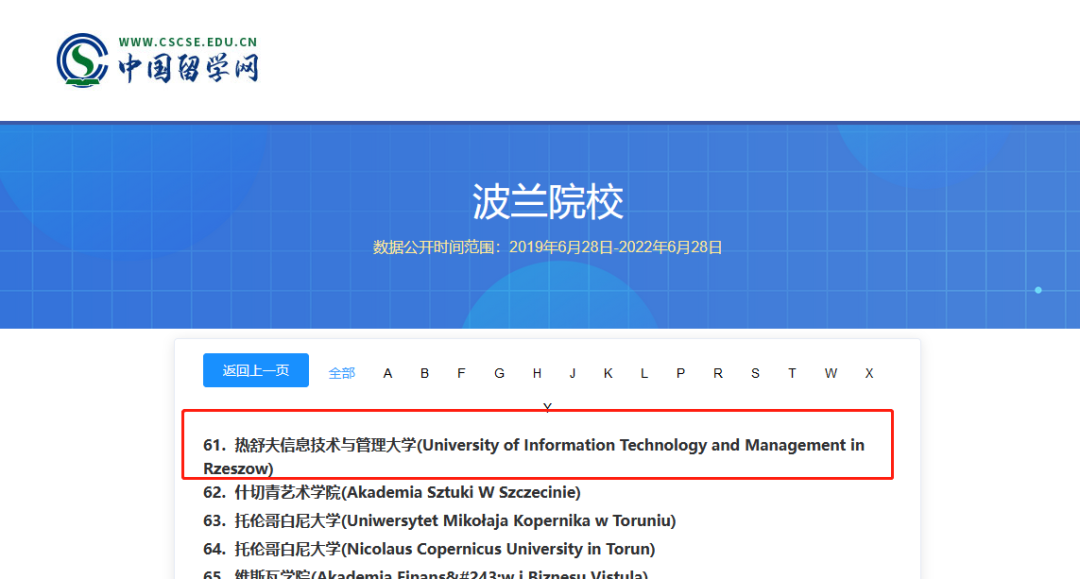Filter schools by letter K
This screenshot has width=1080, height=579.
point(608,373)
